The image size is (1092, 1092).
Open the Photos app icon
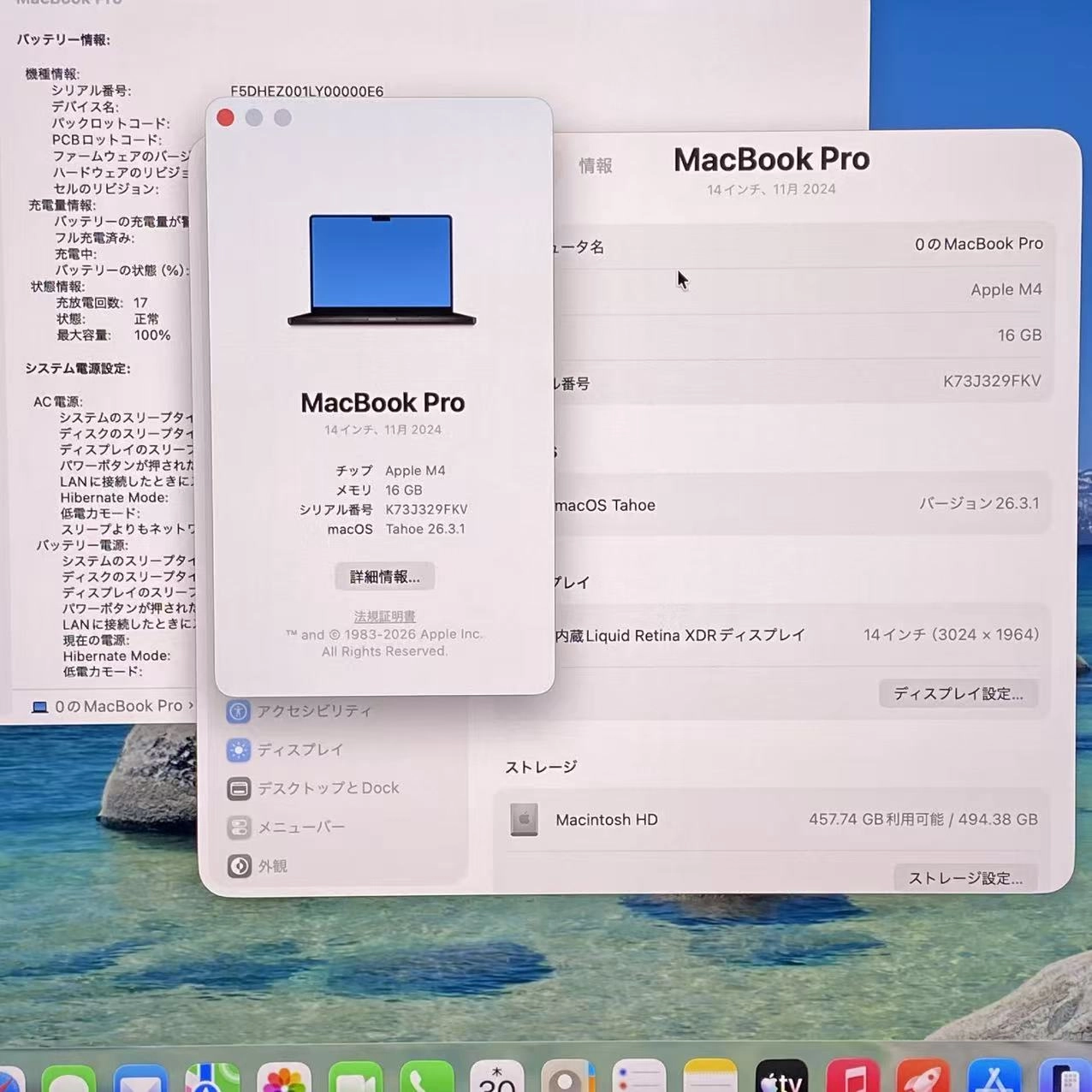coord(283,1077)
